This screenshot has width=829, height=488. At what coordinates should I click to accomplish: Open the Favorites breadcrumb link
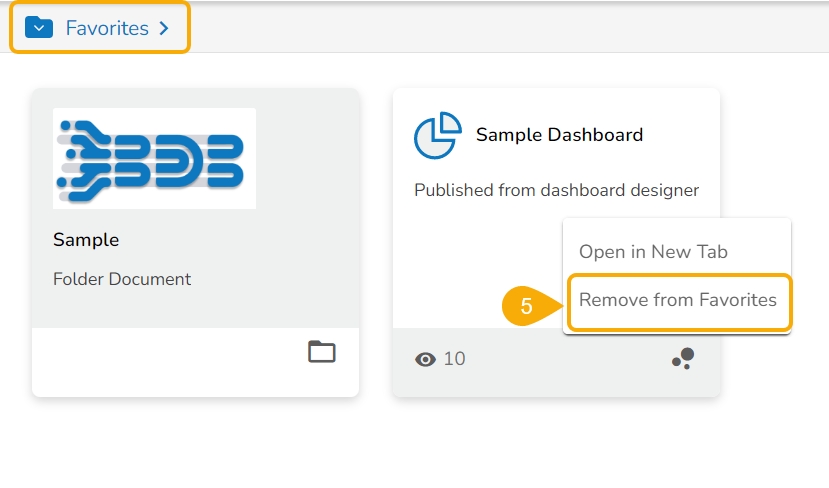(107, 28)
